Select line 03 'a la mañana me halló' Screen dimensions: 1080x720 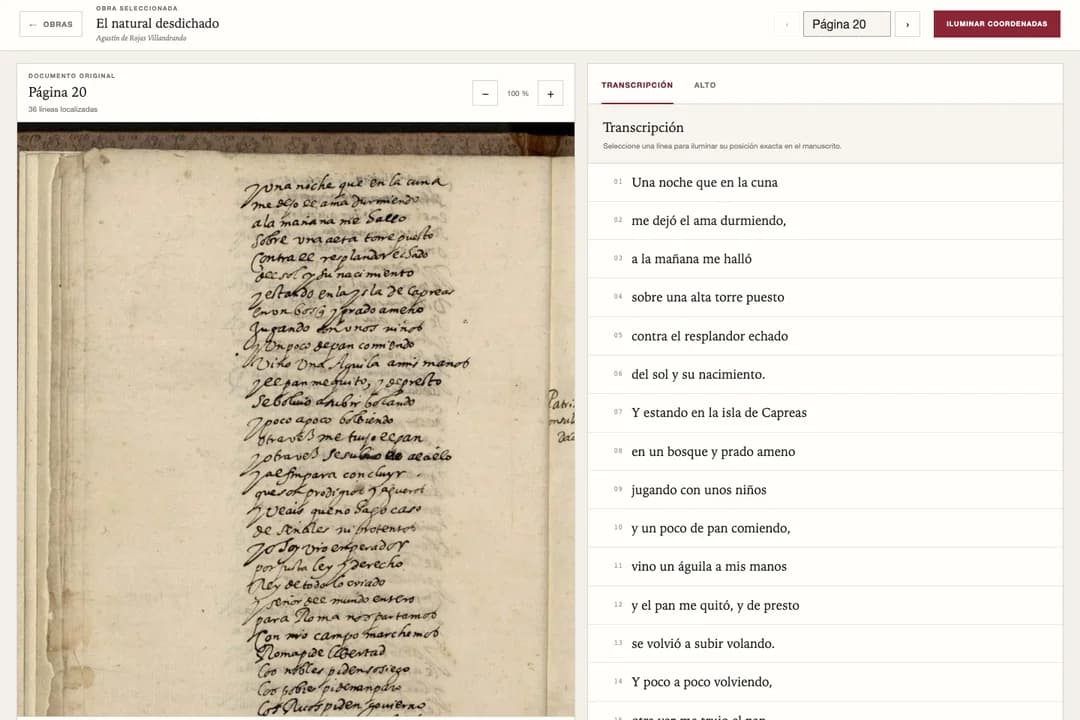pos(825,259)
